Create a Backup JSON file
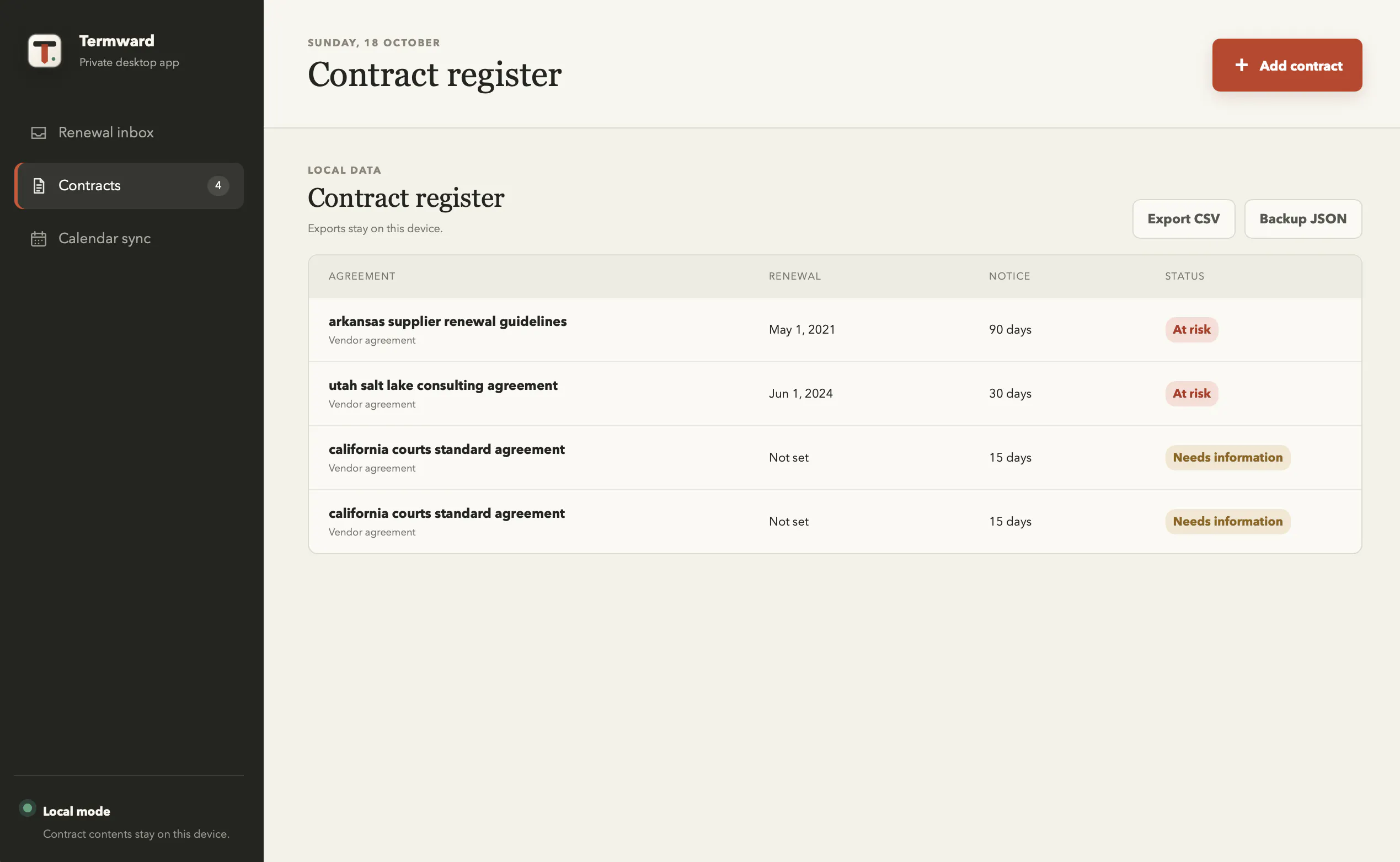 pyautogui.click(x=1302, y=219)
